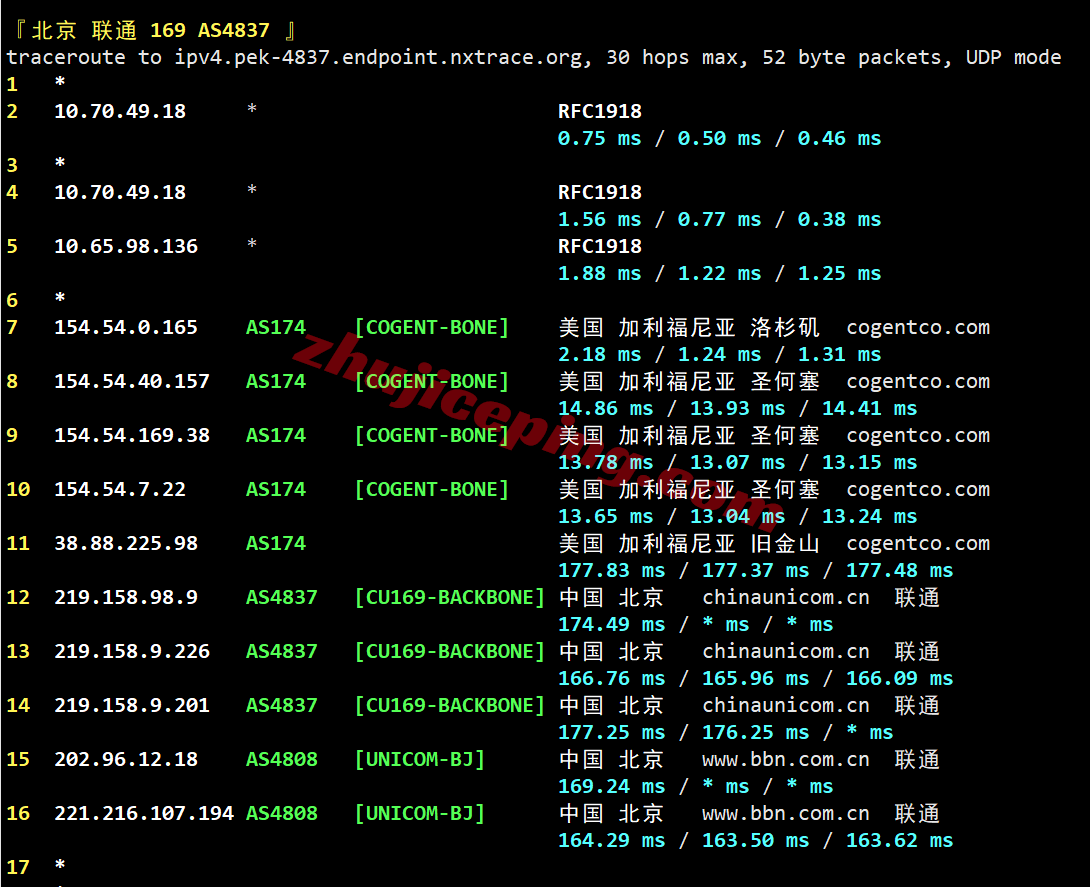Select the UDP mode text in the header
Screen dimensions: 1090x887
(1011, 57)
